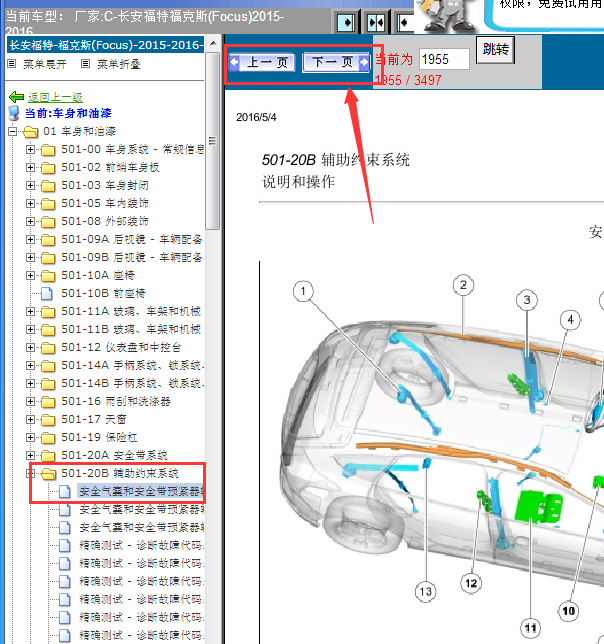
Task: Expand 501-17 天窗 node
Action: coord(30,420)
